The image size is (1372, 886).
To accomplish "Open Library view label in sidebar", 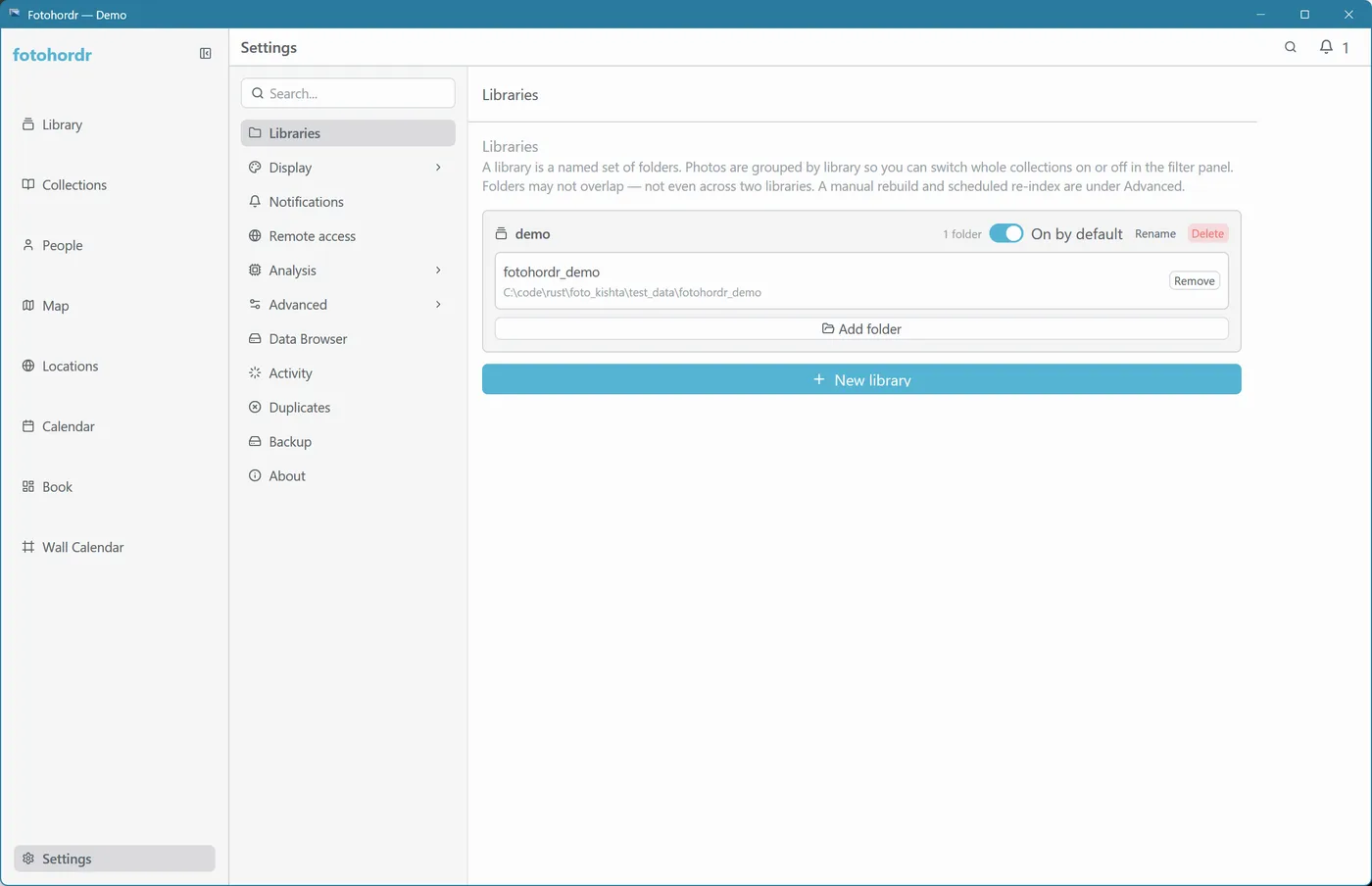I will pyautogui.click(x=62, y=124).
